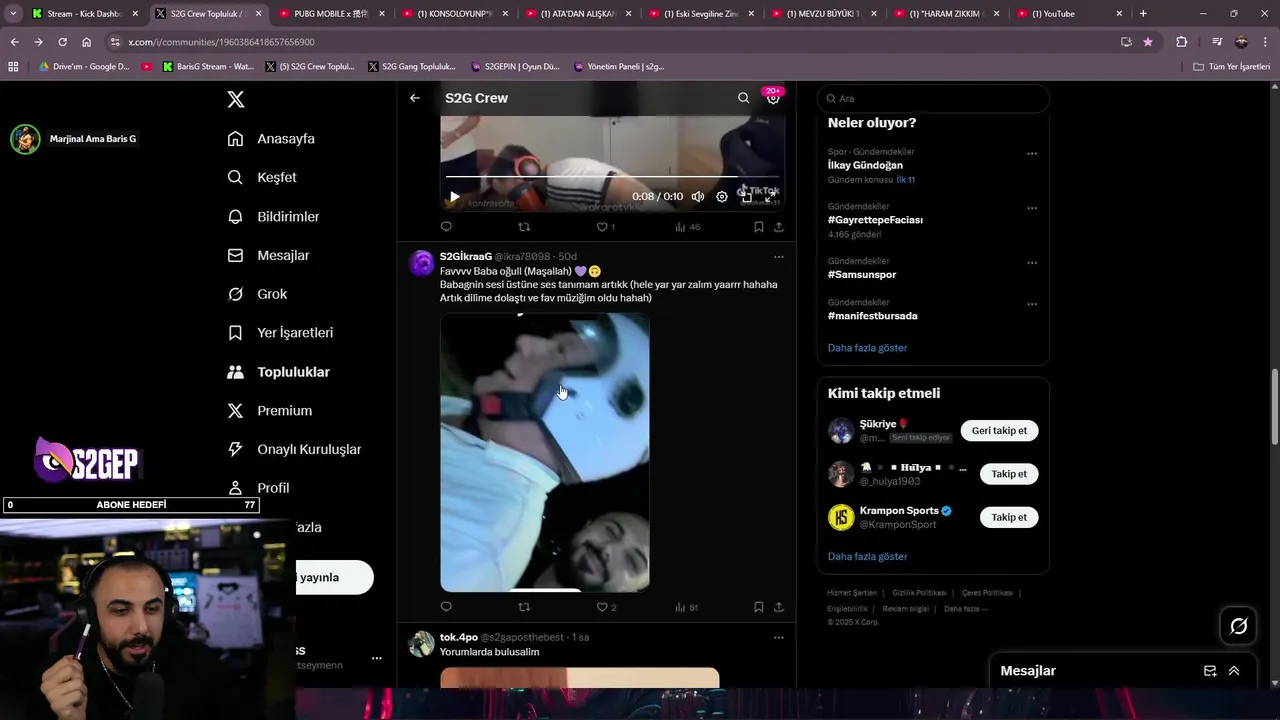Screen dimensions: 1280x720
Task: Open more options on S2GikraaG post
Action: click(x=778, y=257)
